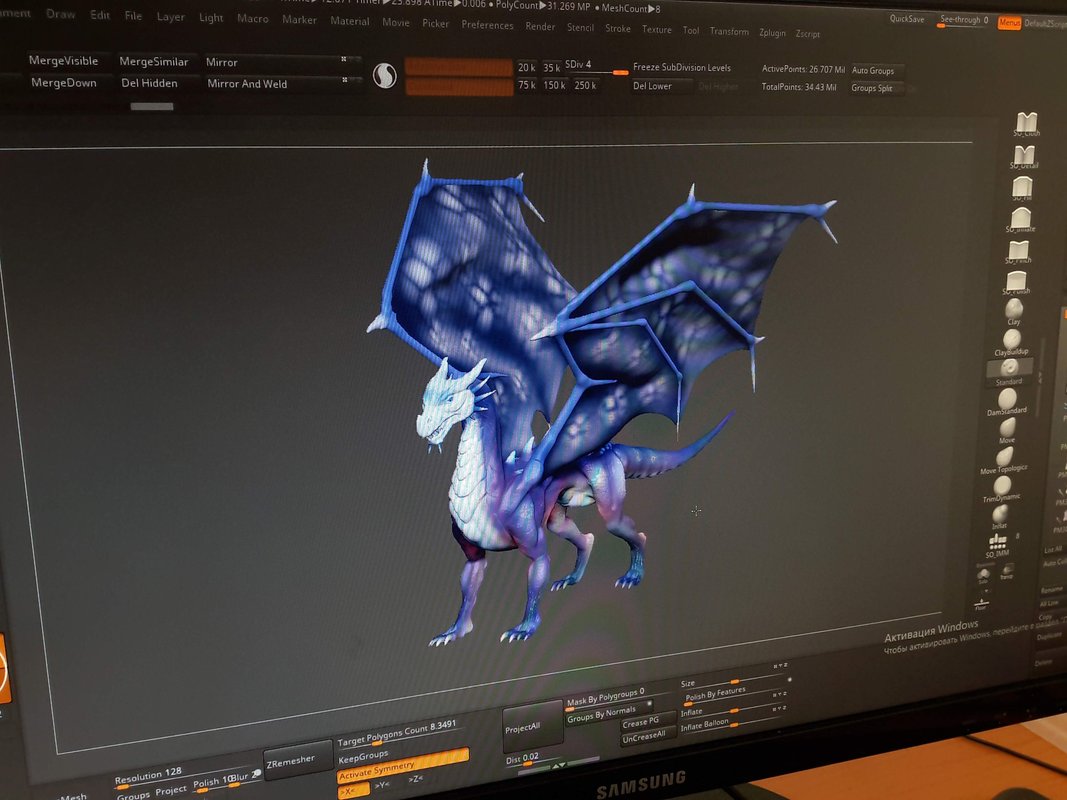Open the Draw menu
This screenshot has height=800, width=1067.
(61, 14)
